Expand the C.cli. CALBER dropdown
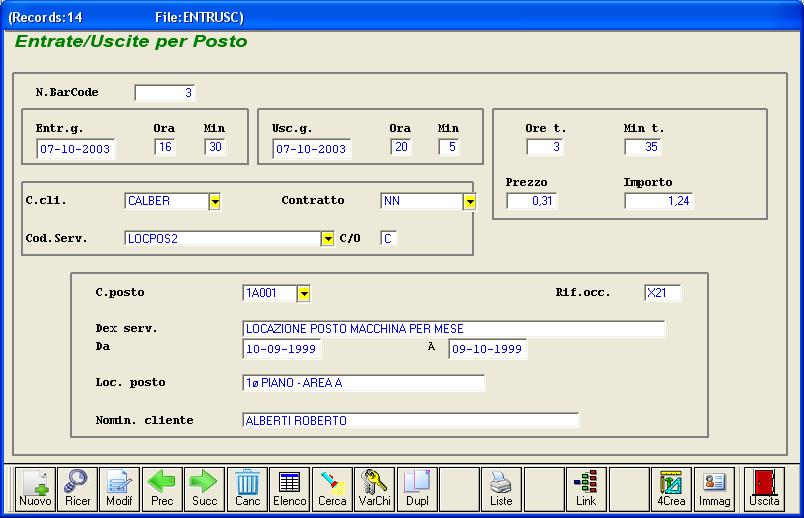The height and width of the screenshot is (518, 804). click(x=214, y=202)
